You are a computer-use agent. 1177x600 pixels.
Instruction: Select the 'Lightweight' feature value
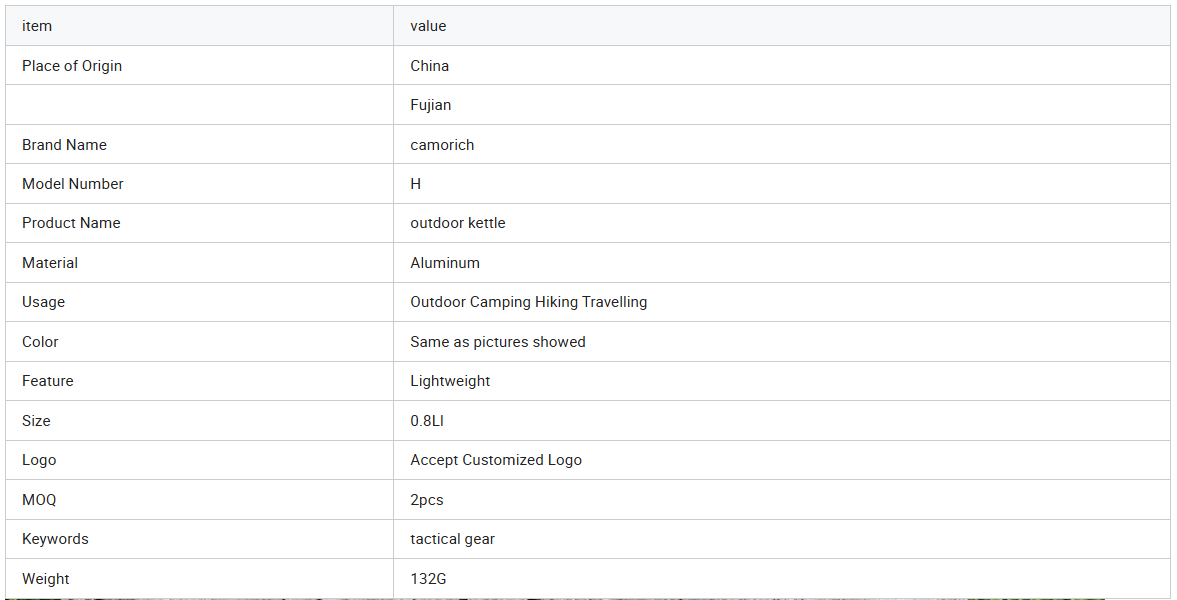(450, 381)
